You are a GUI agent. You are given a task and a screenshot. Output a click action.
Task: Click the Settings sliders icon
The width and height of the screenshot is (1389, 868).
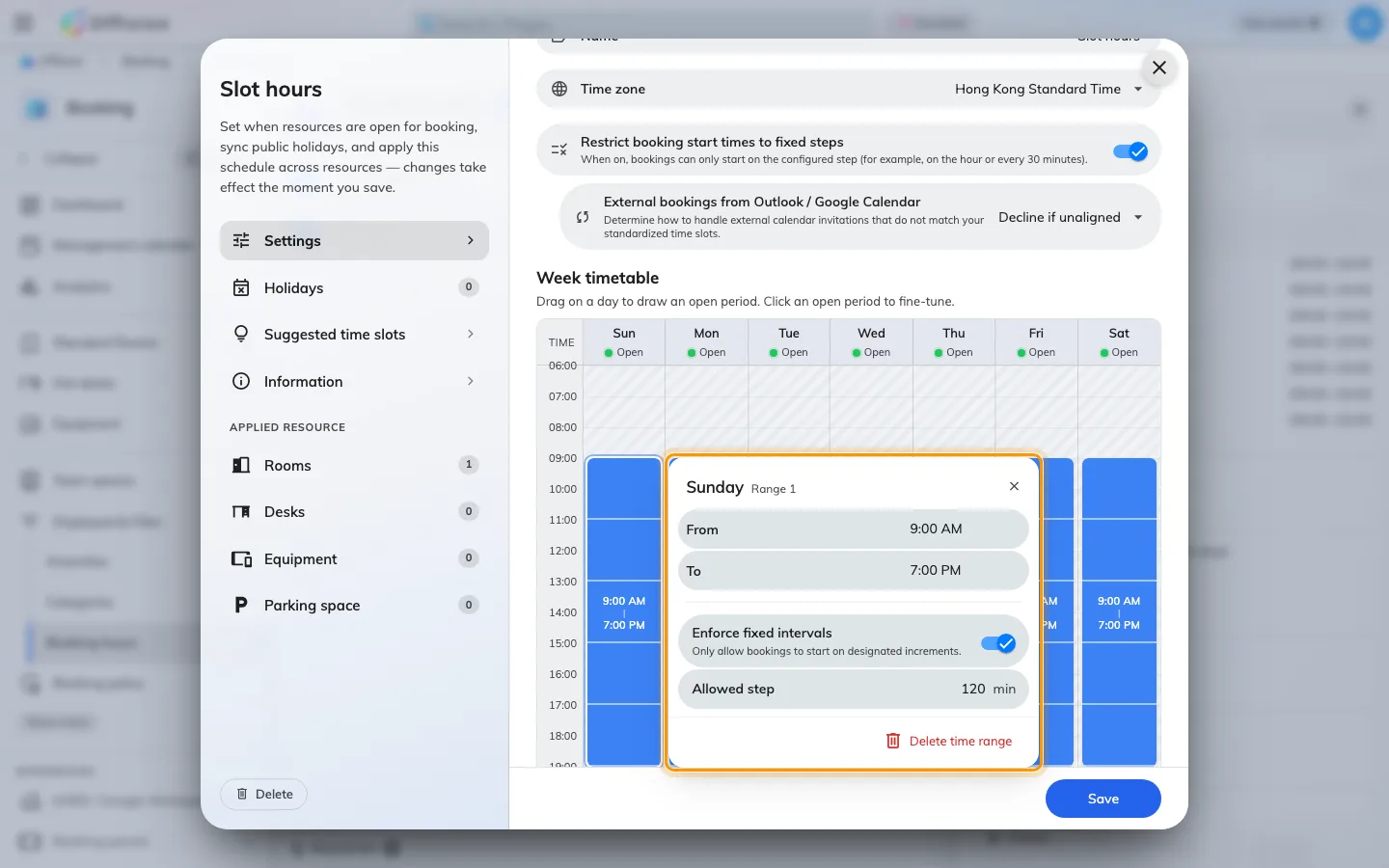[x=241, y=240]
